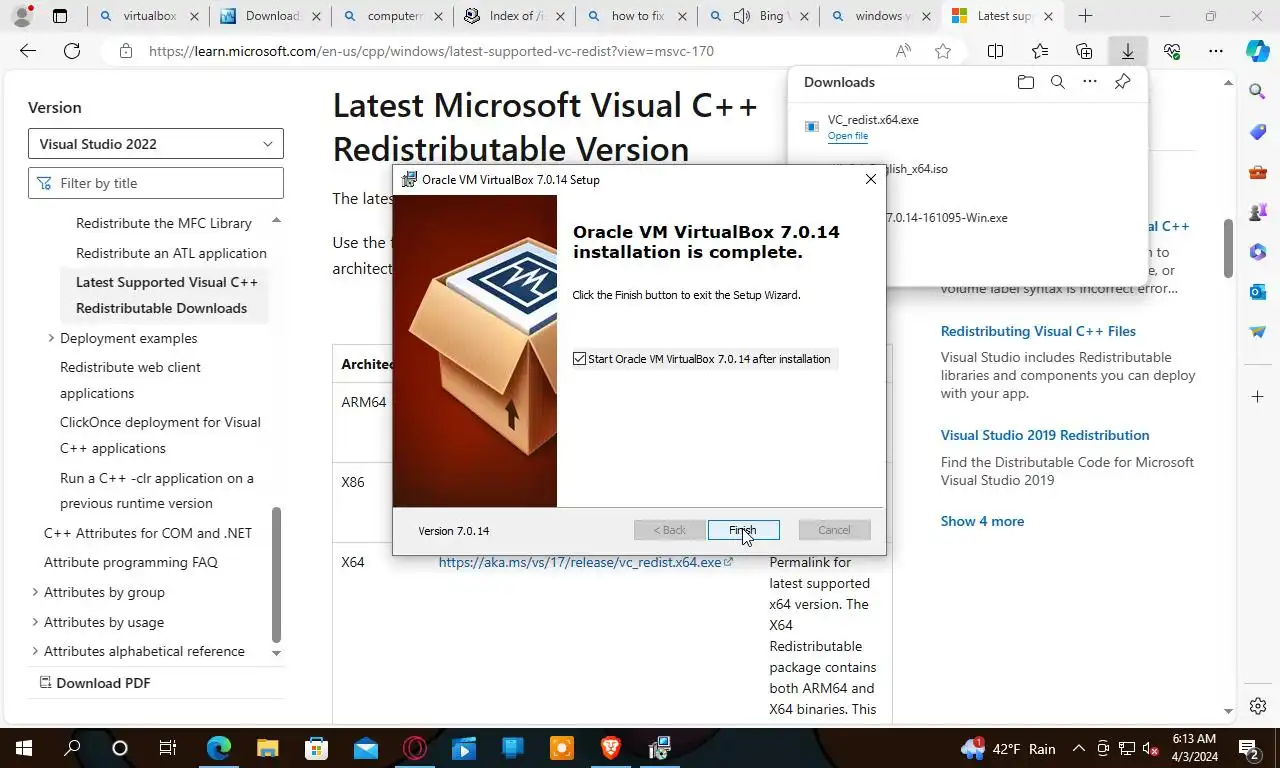Screen dimensions: 1280x768
Task: Open a new browser tab
Action: click(1085, 16)
